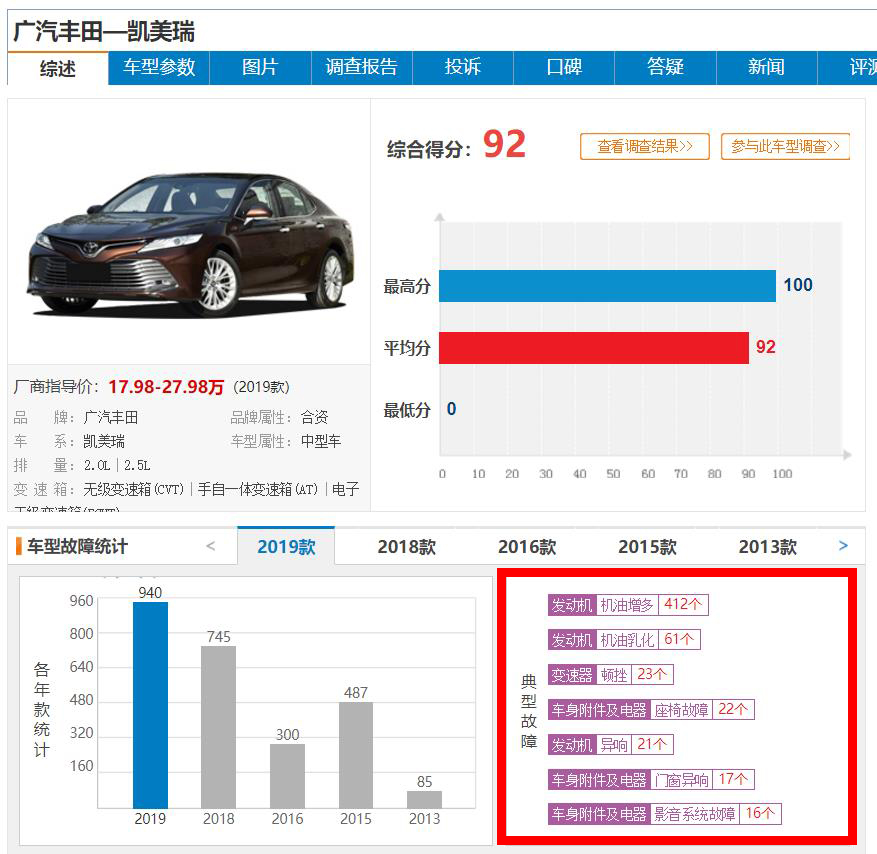Click the series value 凯美瑞
Screen dimensions: 877x854
point(104,441)
